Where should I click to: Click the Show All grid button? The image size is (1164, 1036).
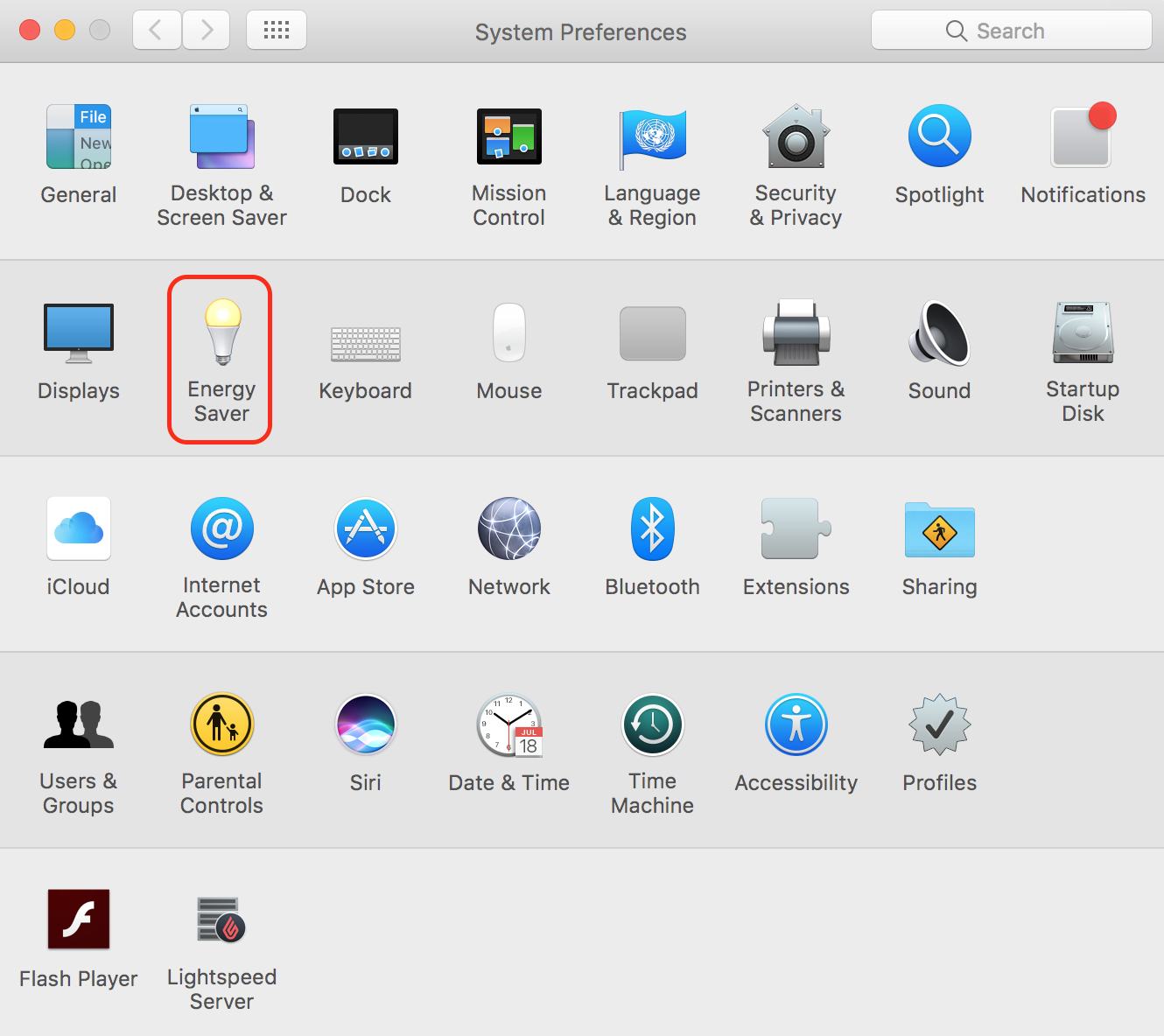point(277,31)
